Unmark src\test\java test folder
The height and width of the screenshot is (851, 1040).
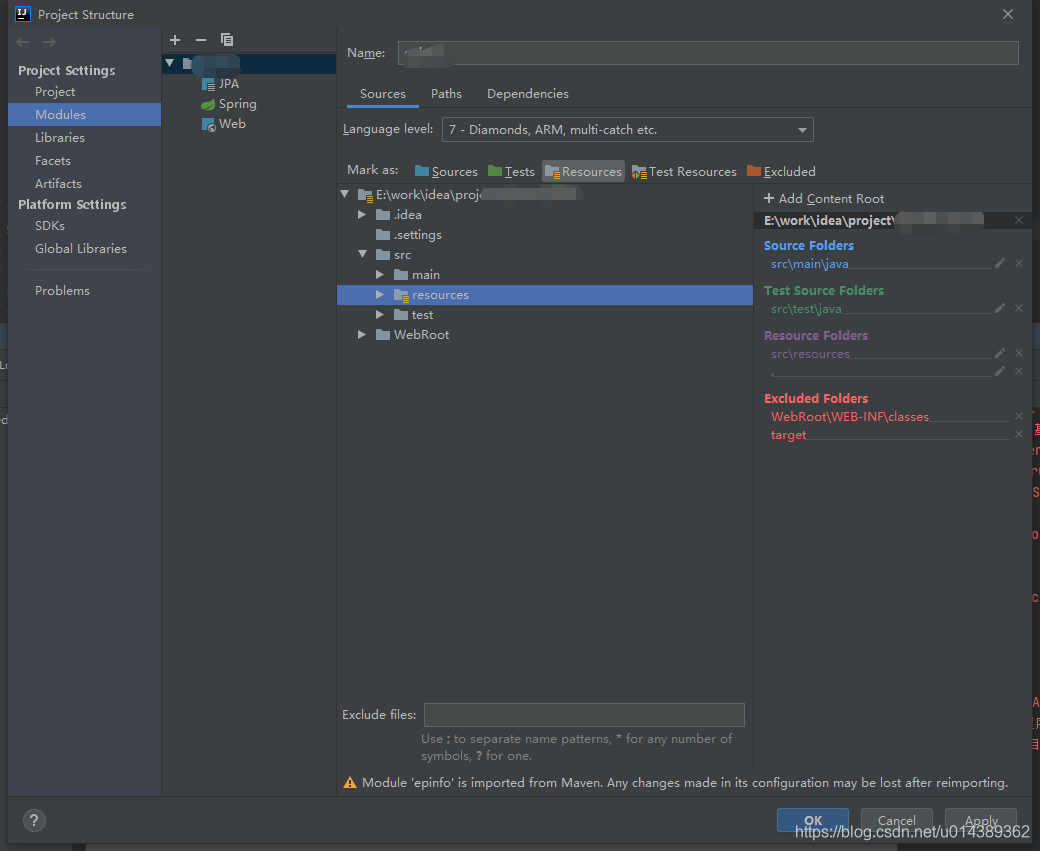(x=1019, y=308)
